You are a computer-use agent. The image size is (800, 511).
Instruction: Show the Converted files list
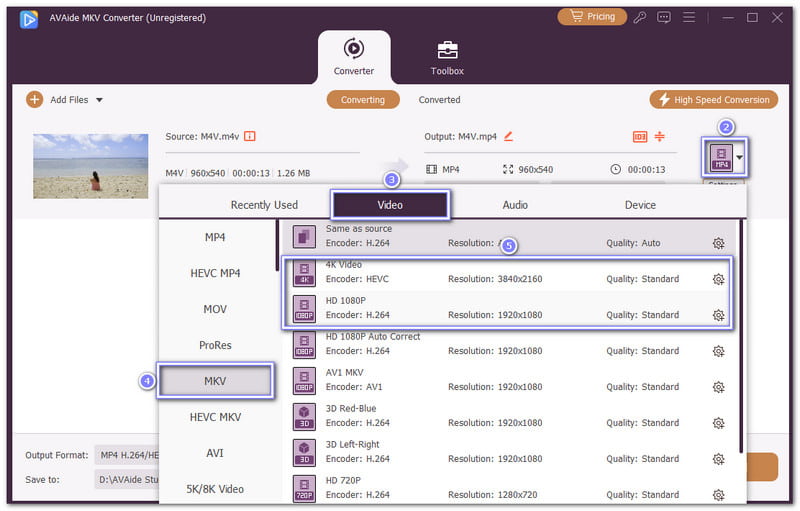[x=439, y=100]
